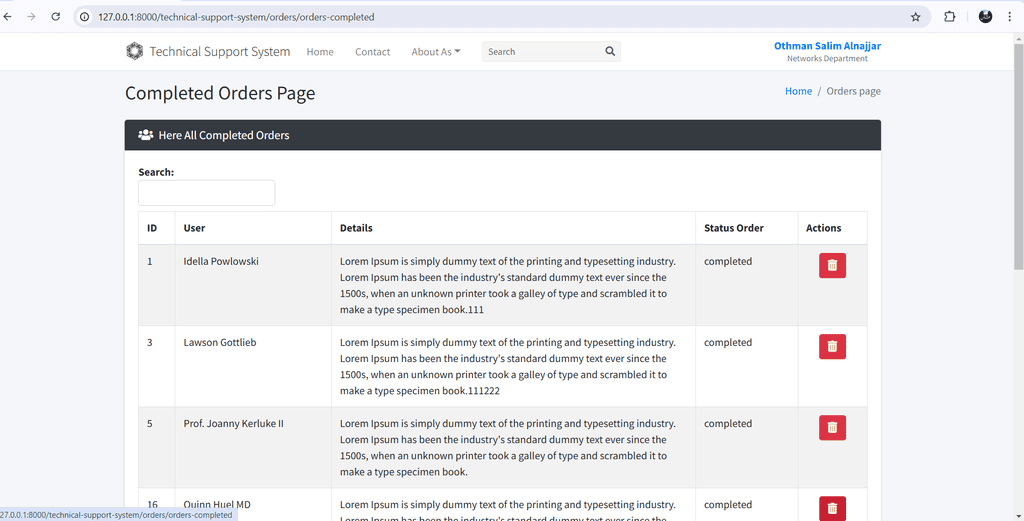Viewport: 1024px width, 521px height.
Task: Sort by the ID column header
Action: click(156, 228)
